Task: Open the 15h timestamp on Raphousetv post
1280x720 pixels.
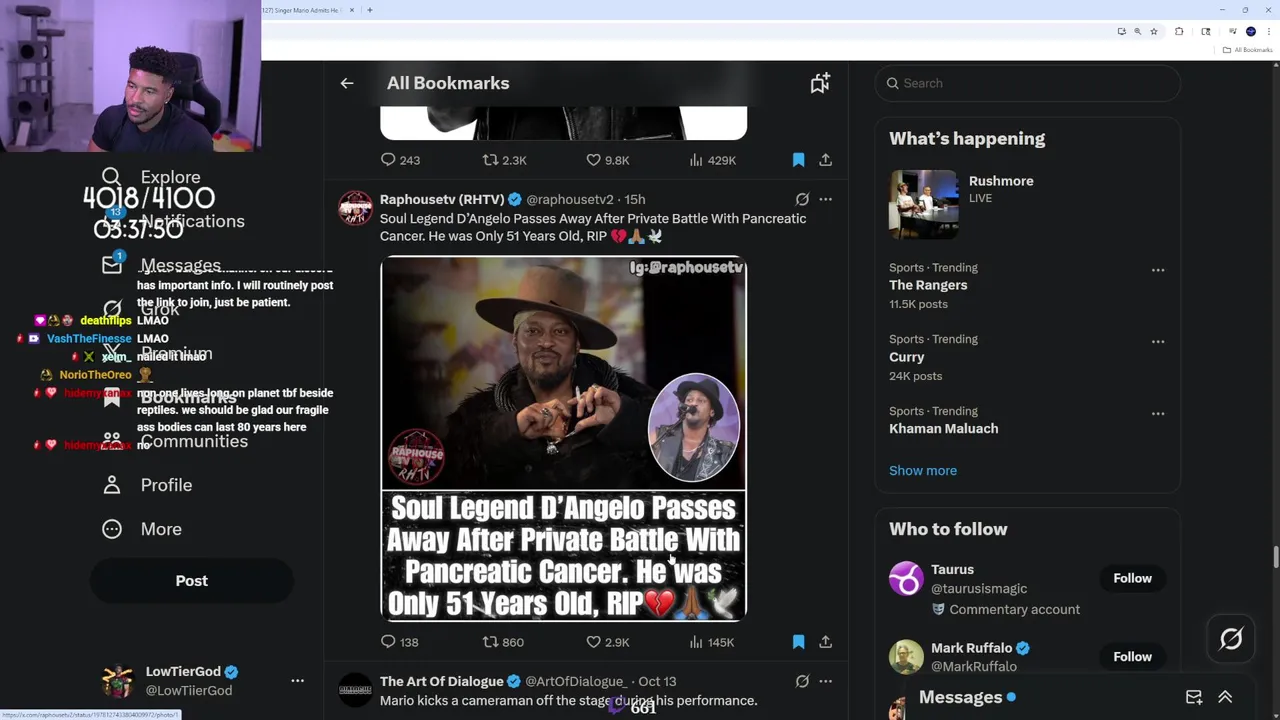Action: 635,199
